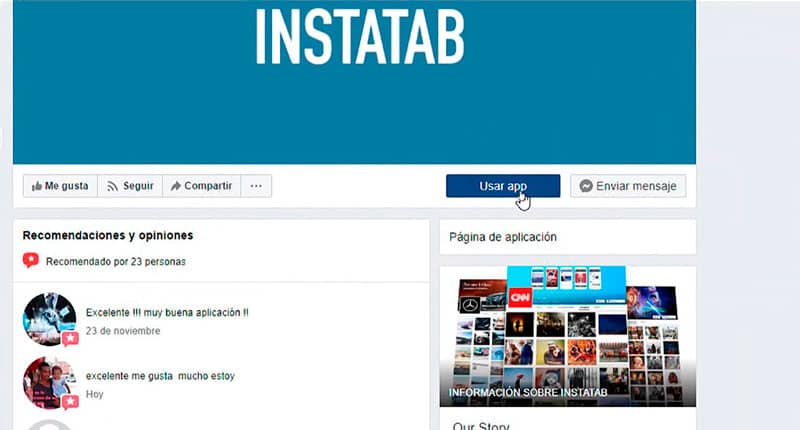Open reviewer avatar for 'Excelente !!! muy buena aplicación'
Screen dimensions: 800x430
(49, 319)
